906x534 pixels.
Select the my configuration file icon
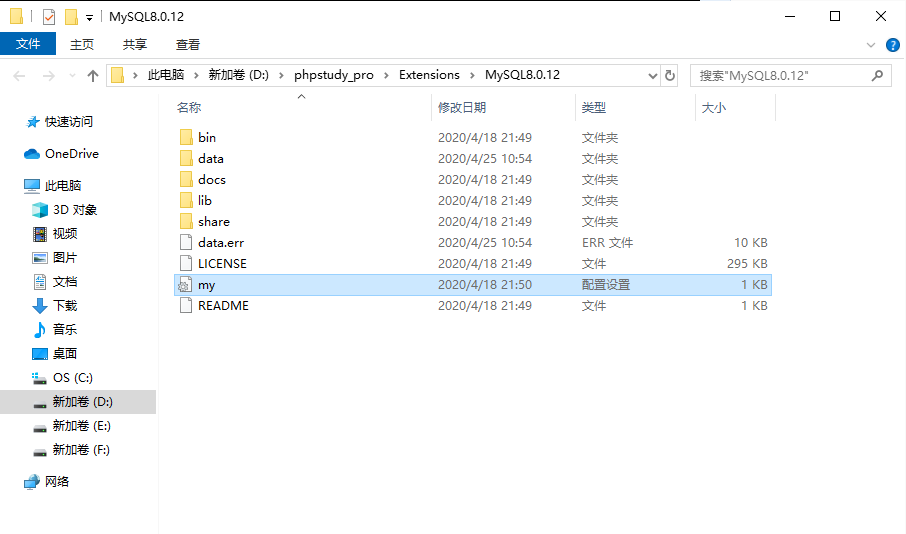click(185, 285)
